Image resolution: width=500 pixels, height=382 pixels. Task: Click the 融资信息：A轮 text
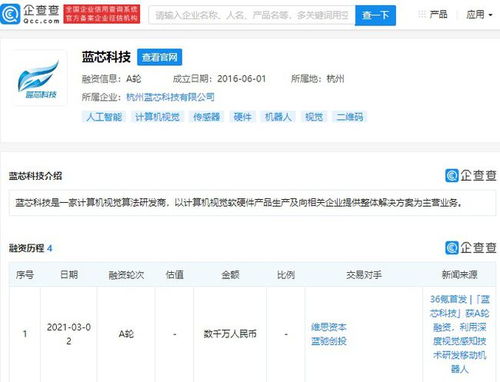[x=112, y=79]
